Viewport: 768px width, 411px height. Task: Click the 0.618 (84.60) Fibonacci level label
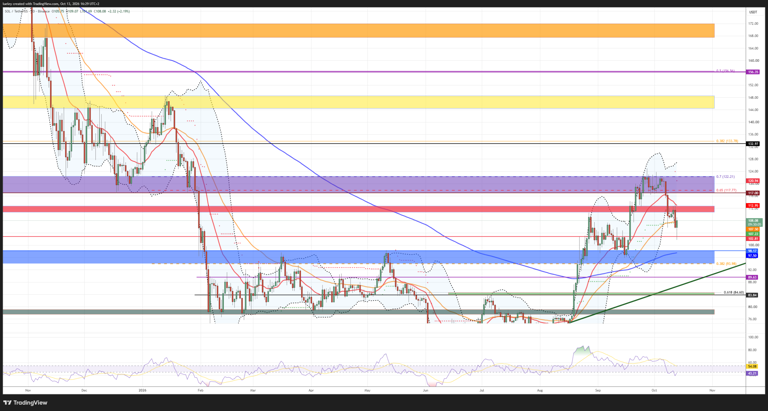(x=734, y=292)
